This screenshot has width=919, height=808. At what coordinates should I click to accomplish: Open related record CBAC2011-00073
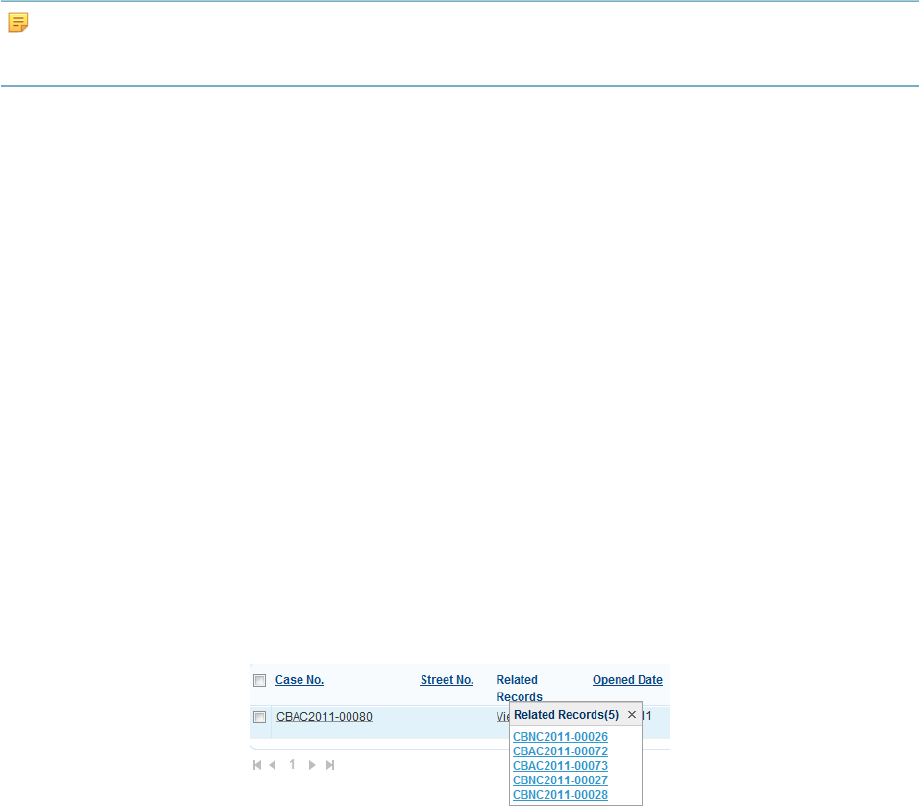[560, 766]
